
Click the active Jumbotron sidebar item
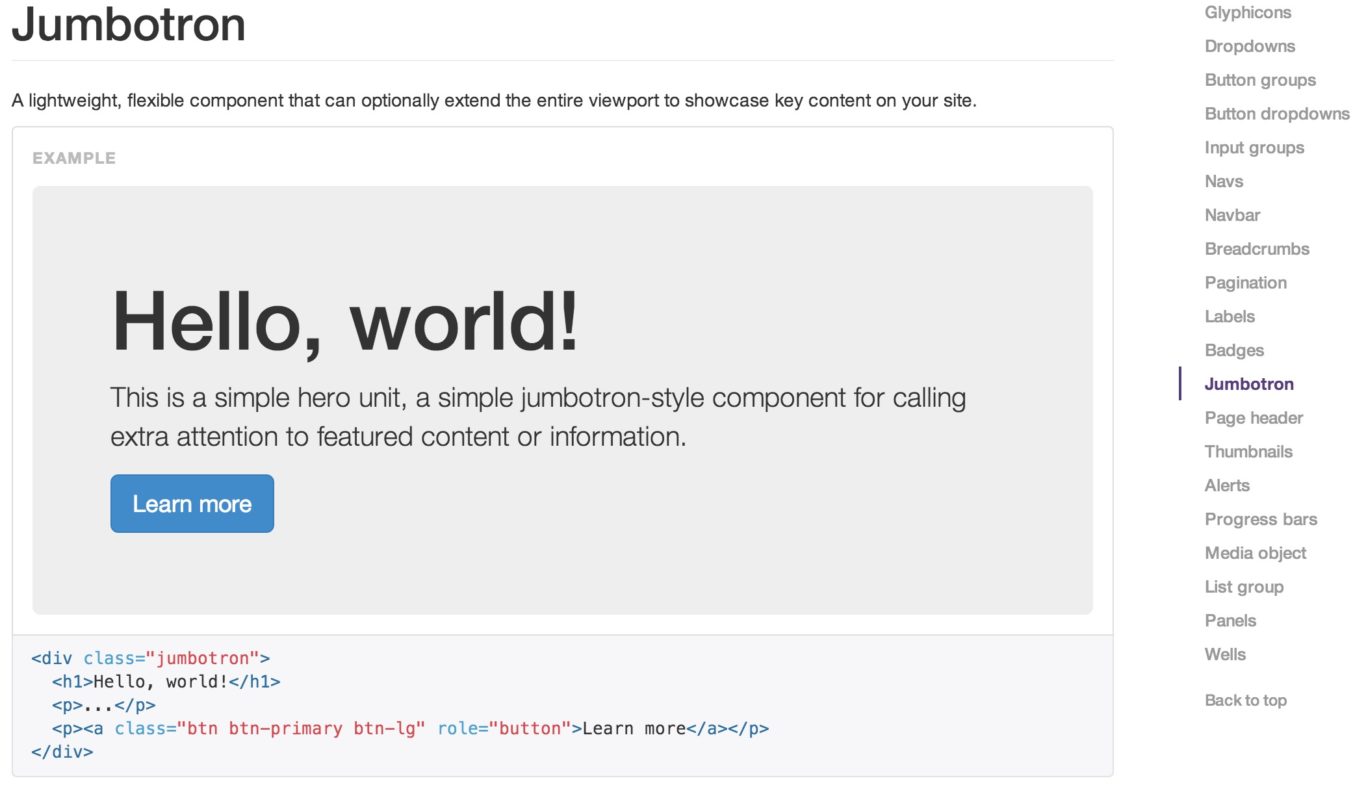pyautogui.click(x=1249, y=384)
